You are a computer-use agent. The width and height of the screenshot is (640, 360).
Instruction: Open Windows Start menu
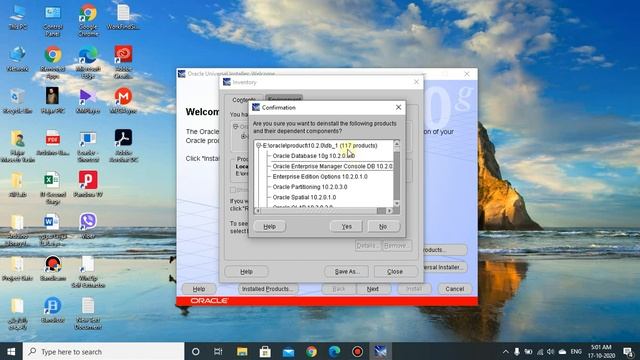pos(11,351)
